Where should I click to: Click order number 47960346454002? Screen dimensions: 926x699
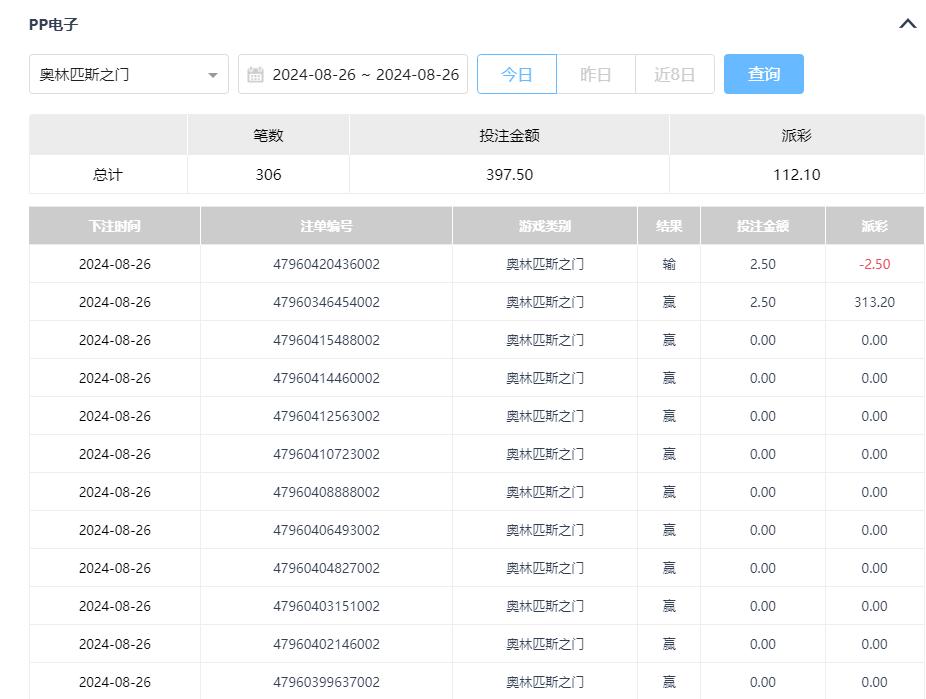tap(326, 303)
